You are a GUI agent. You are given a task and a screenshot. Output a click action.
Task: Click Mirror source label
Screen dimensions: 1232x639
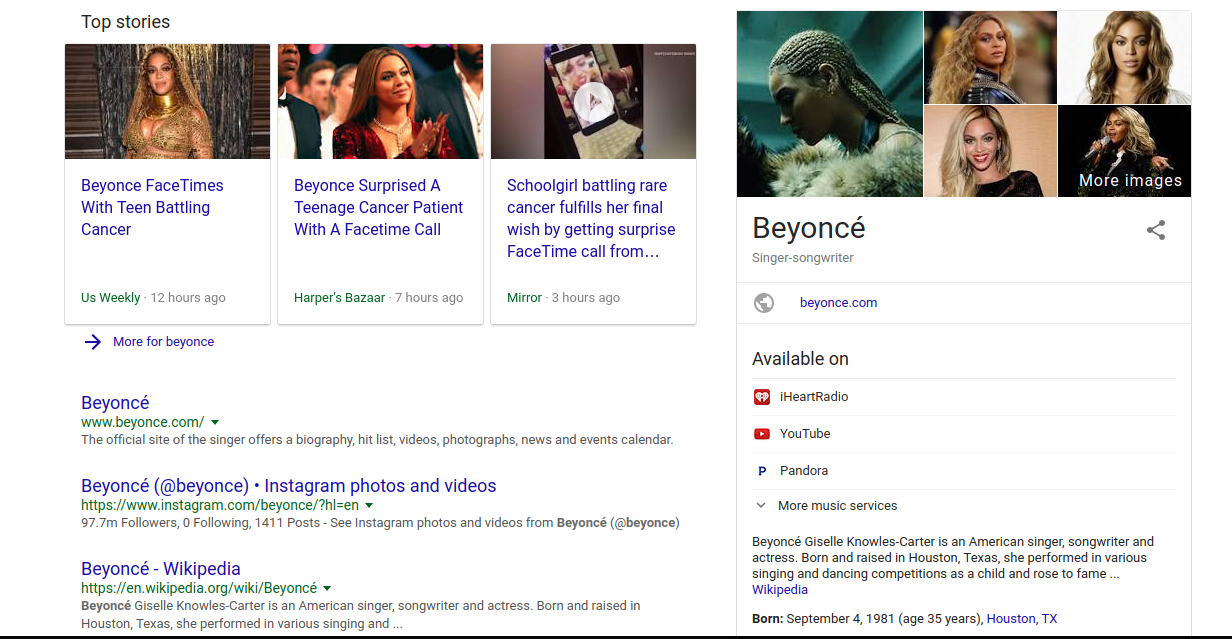tap(524, 298)
